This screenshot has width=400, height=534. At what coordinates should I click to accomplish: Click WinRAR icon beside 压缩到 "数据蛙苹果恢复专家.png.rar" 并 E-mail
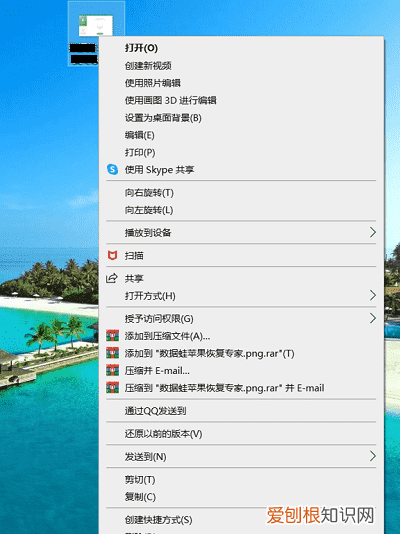tap(112, 388)
